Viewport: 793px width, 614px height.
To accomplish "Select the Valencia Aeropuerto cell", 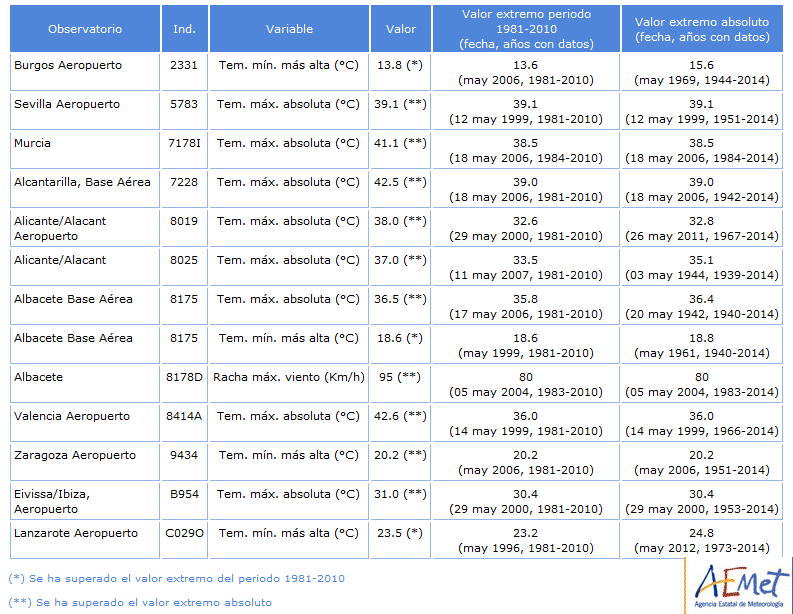I will coord(85,423).
